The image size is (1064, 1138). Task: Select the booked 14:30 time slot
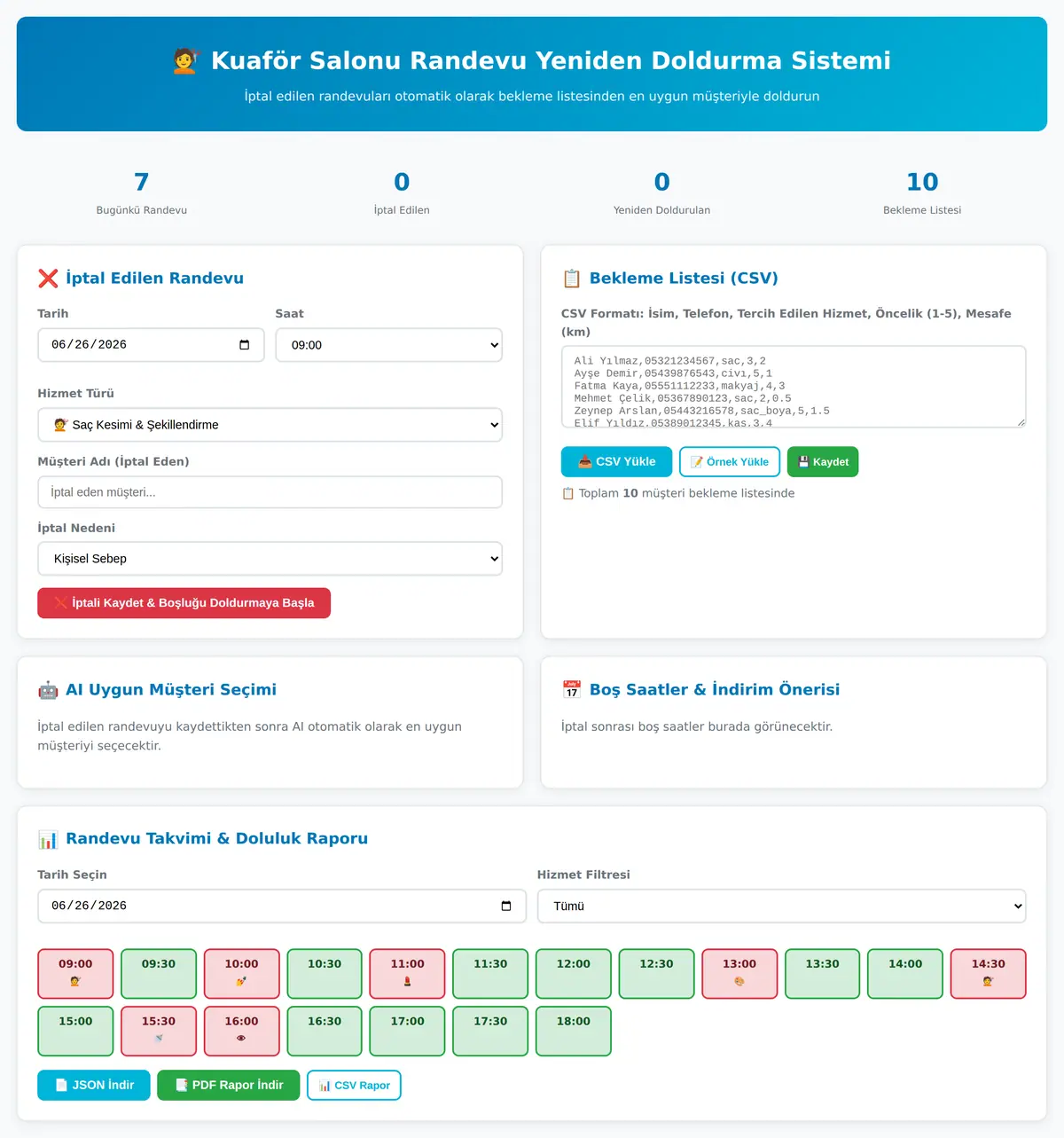click(989, 974)
